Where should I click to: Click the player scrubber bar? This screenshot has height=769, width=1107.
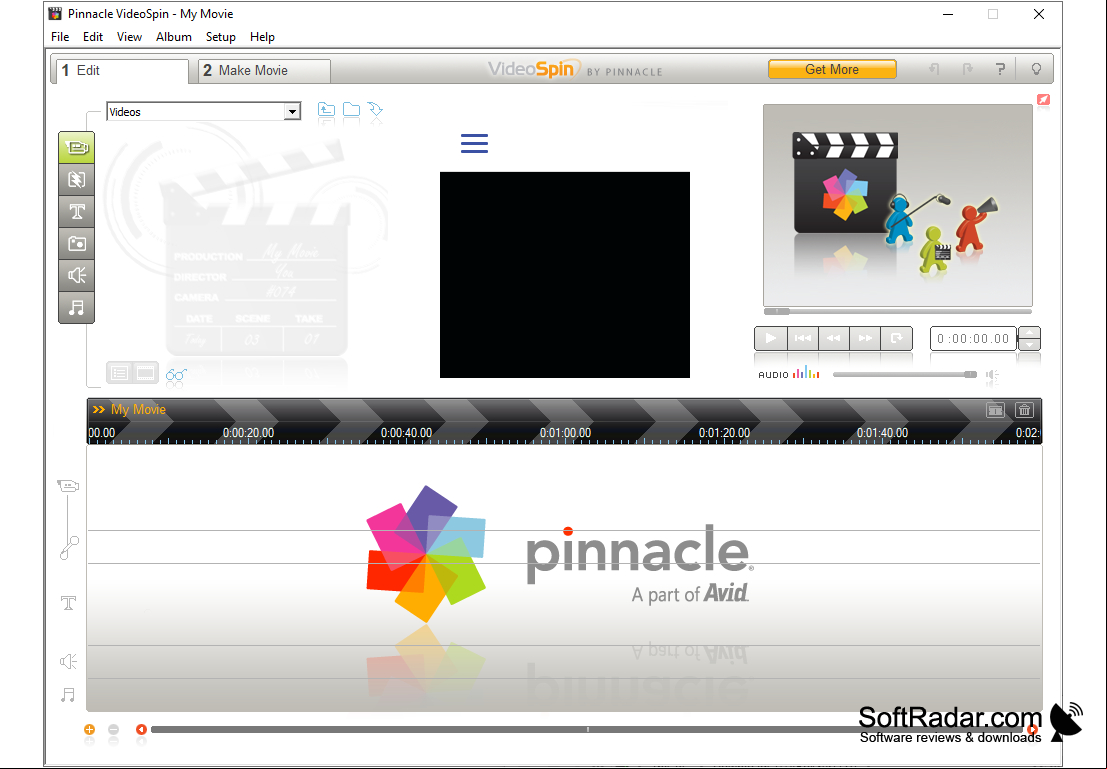coord(898,311)
